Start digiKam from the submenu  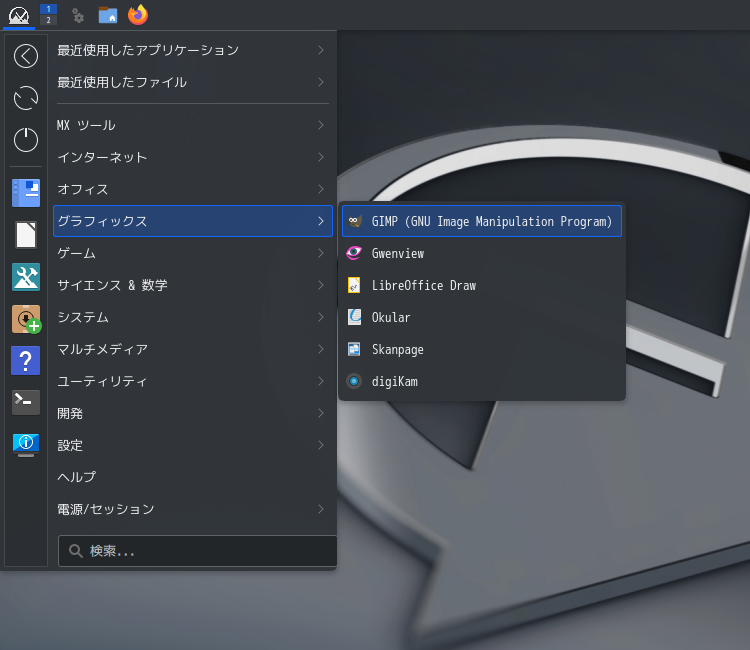(482, 381)
